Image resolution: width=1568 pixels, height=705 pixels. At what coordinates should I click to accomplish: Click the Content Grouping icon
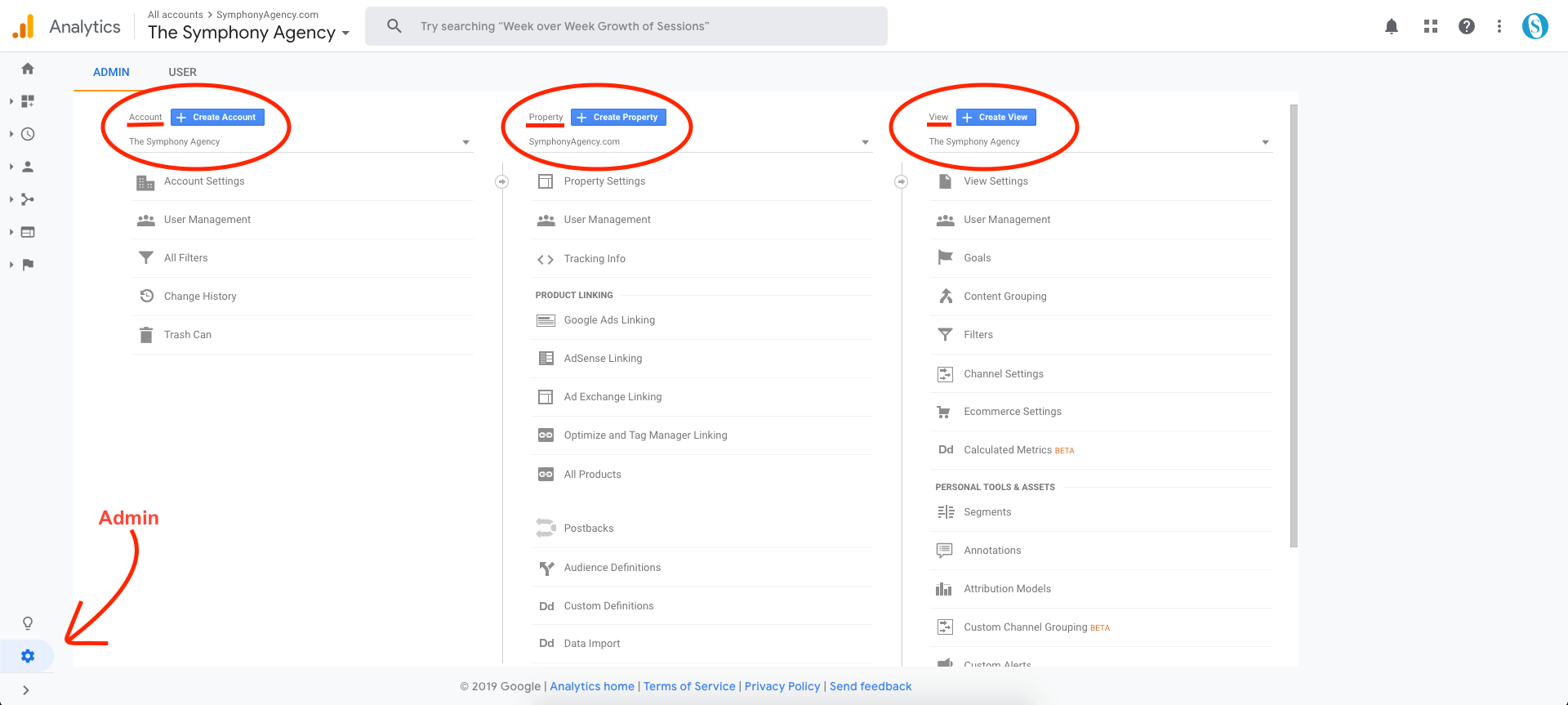coord(945,297)
